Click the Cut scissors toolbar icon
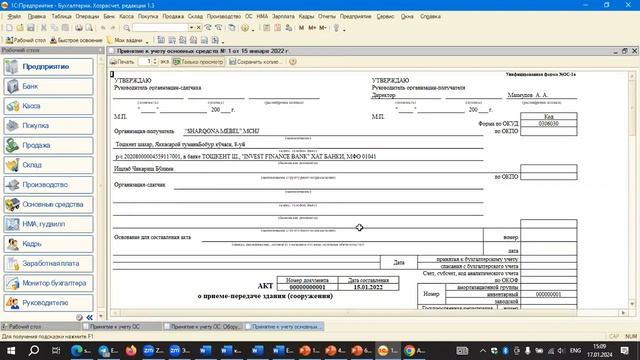This screenshot has height=360, width=640. pyautogui.click(x=44, y=28)
